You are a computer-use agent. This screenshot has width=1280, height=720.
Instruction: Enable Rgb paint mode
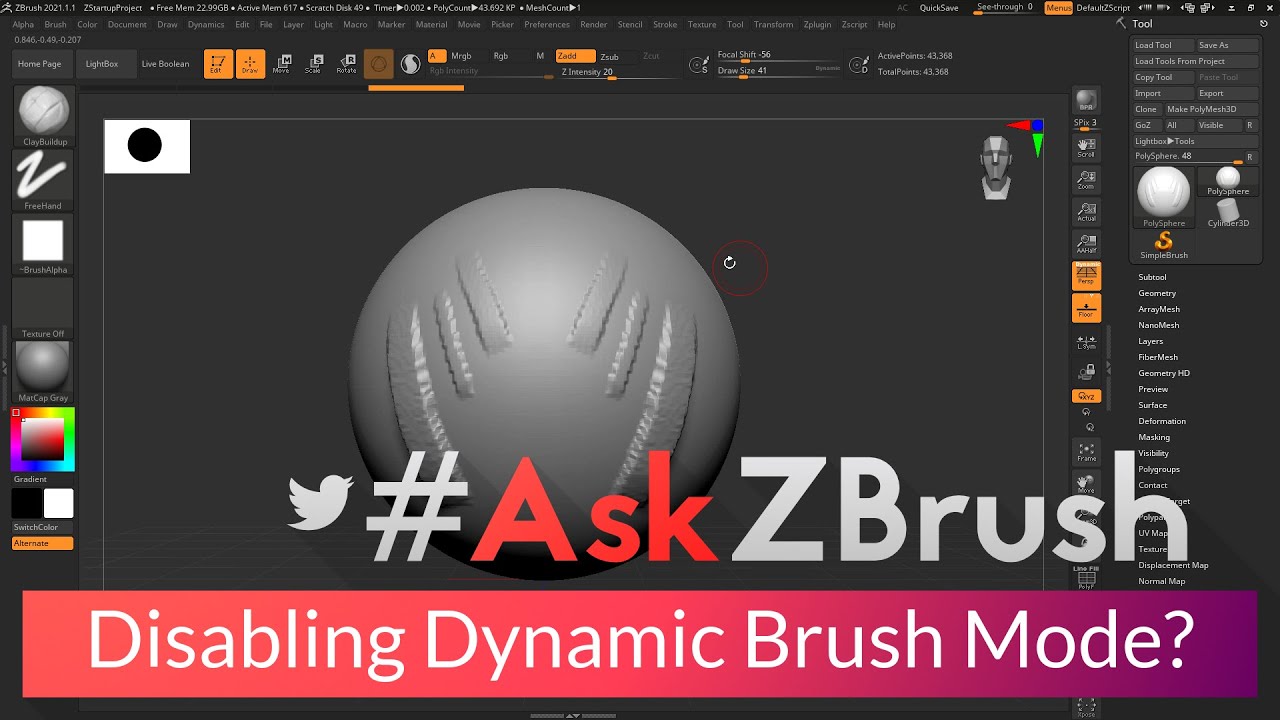point(500,56)
